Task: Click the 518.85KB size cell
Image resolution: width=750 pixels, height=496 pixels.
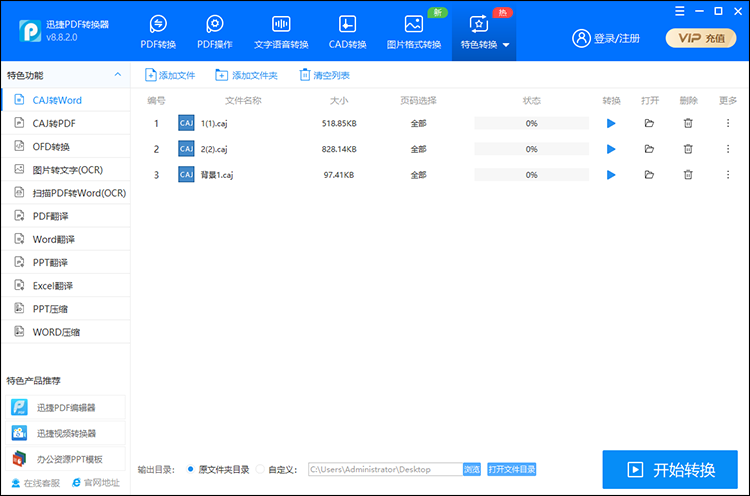Action: (339, 123)
